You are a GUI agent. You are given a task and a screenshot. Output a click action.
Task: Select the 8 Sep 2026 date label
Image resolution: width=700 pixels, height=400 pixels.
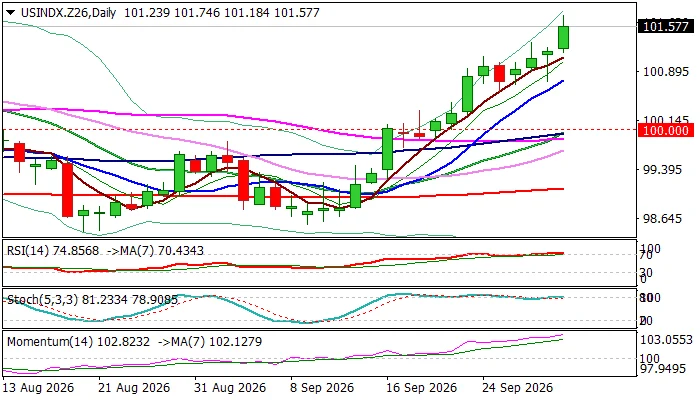pos(322,388)
